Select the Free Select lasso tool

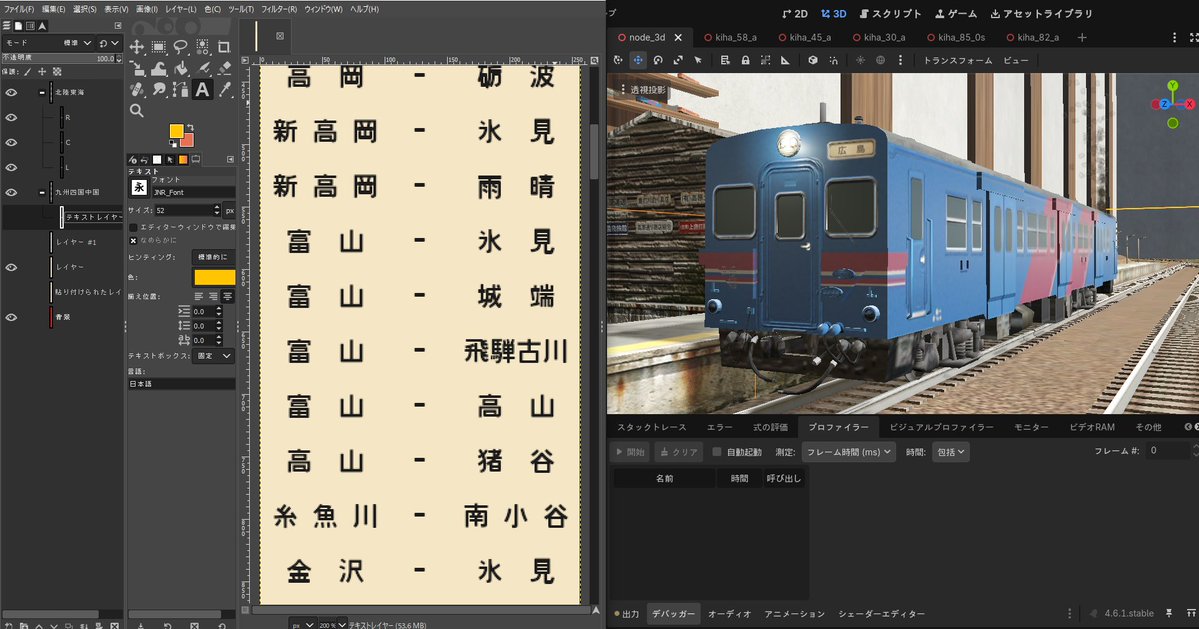click(180, 47)
